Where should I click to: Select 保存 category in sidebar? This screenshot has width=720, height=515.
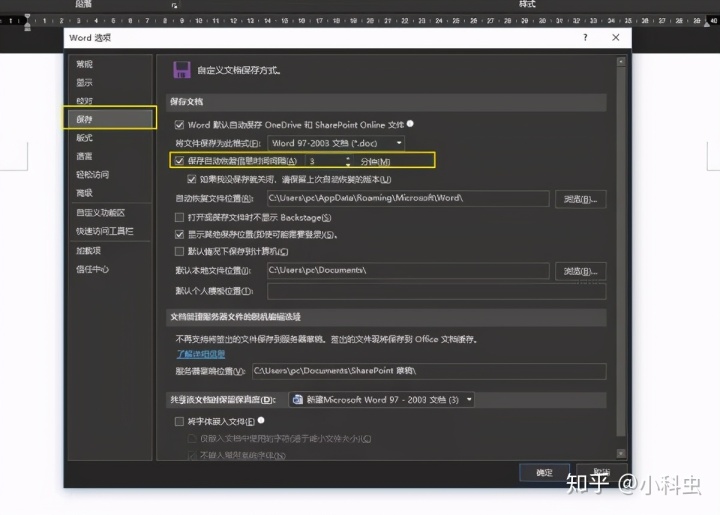coord(110,119)
